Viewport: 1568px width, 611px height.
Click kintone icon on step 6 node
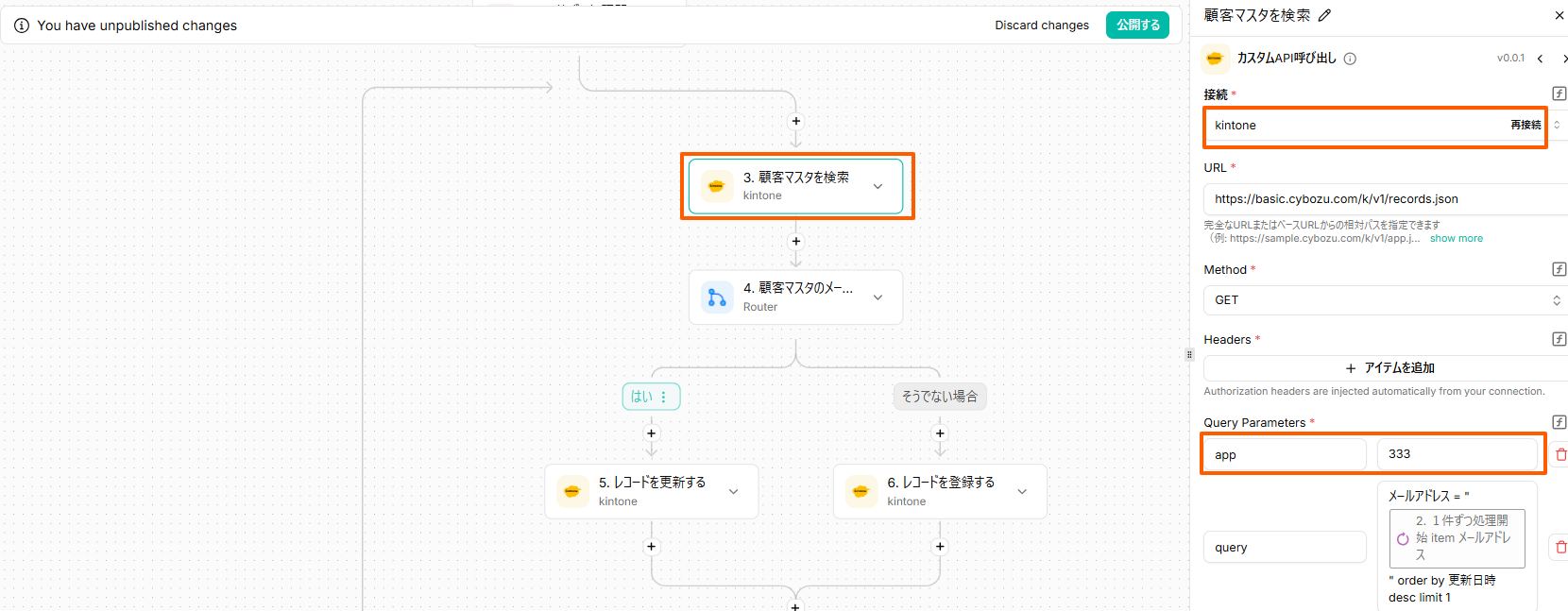861,491
